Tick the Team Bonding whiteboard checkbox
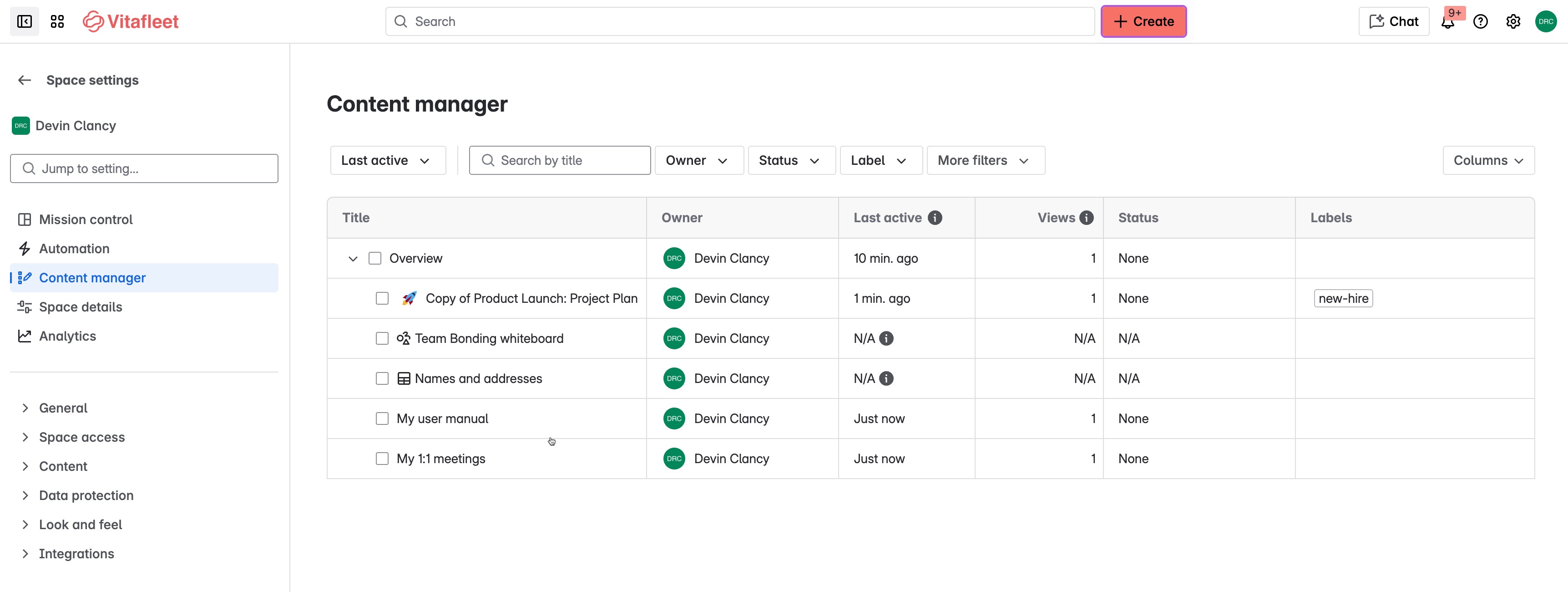The width and height of the screenshot is (1568, 592). coord(382,339)
